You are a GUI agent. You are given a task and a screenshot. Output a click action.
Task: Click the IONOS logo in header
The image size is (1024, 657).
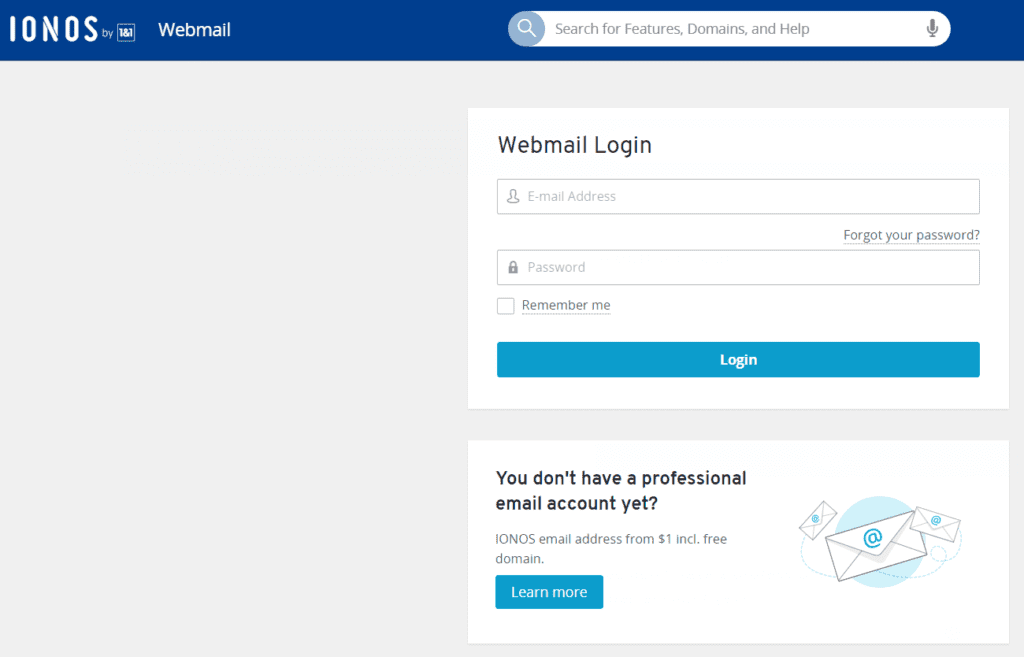(54, 29)
